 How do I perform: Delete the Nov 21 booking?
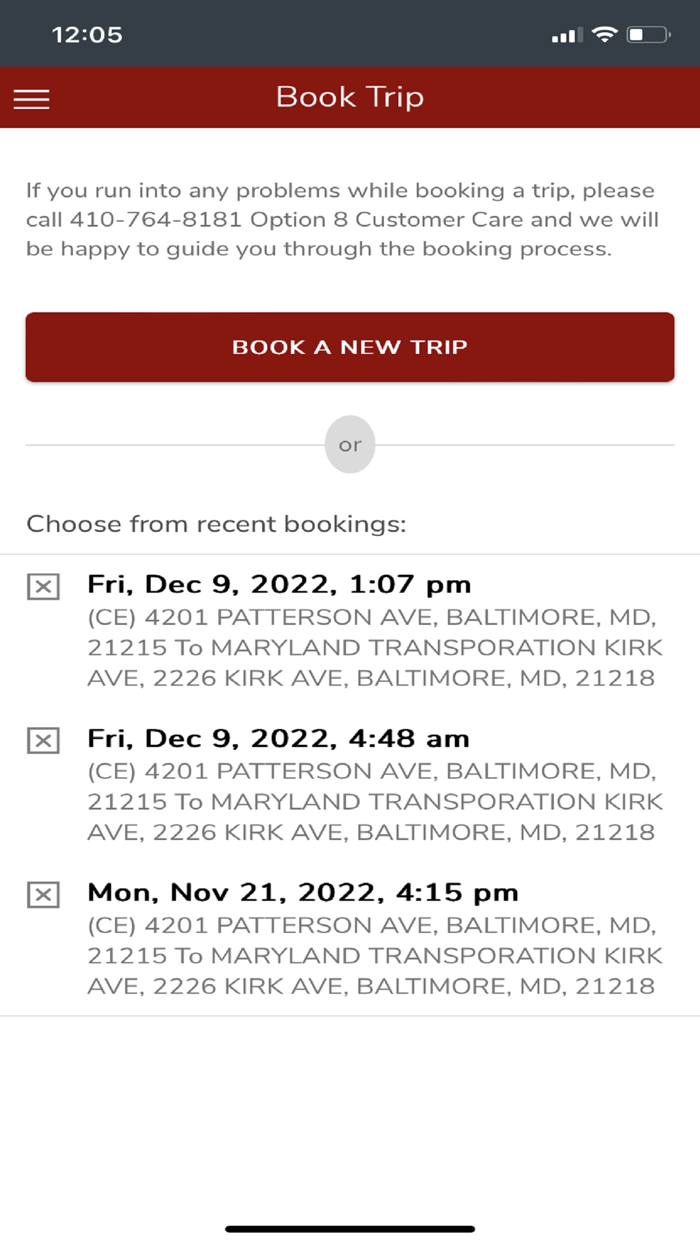pos(43,893)
